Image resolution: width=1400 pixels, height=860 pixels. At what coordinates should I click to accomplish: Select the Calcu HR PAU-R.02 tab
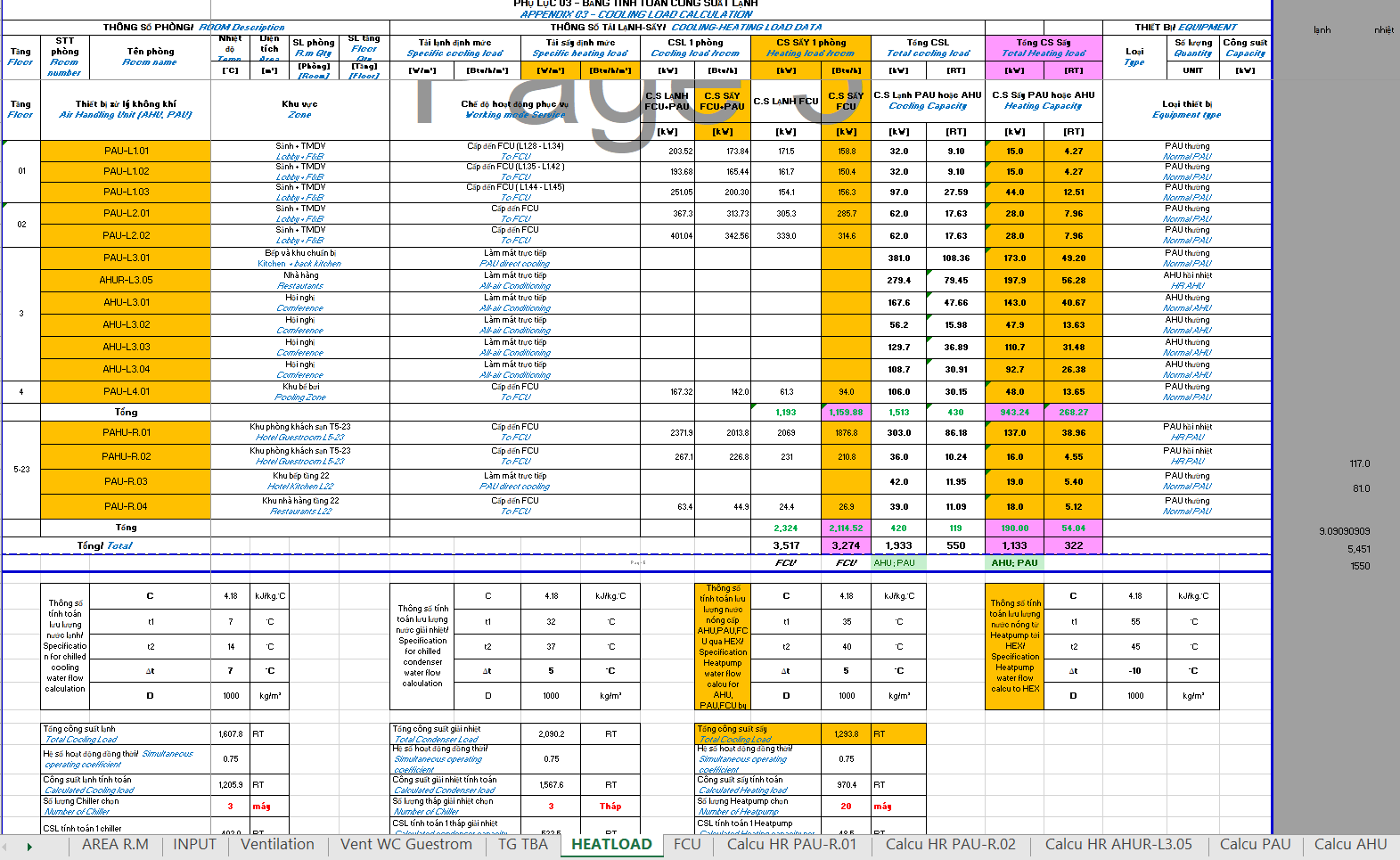click(x=950, y=845)
